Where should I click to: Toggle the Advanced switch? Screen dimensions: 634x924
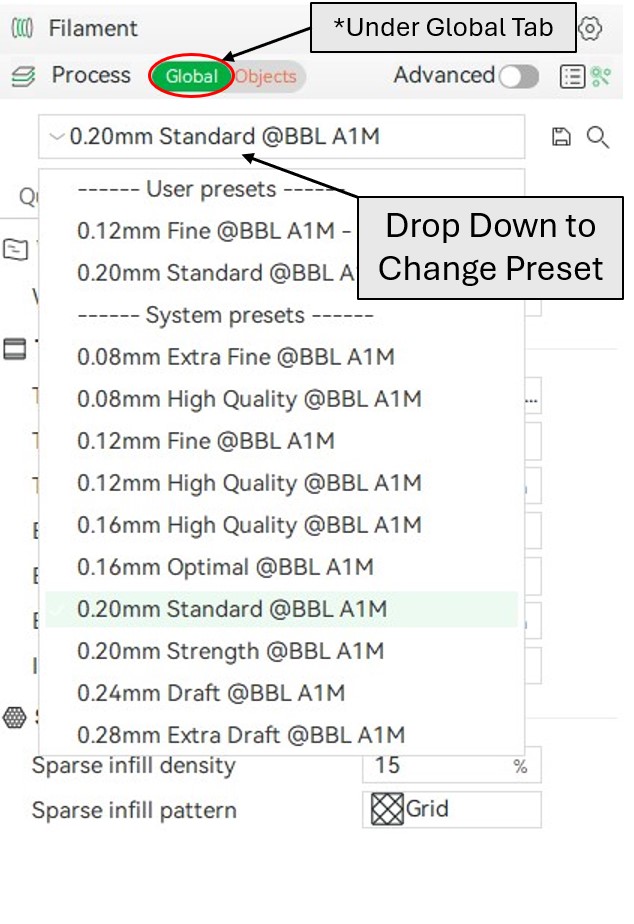coord(519,77)
